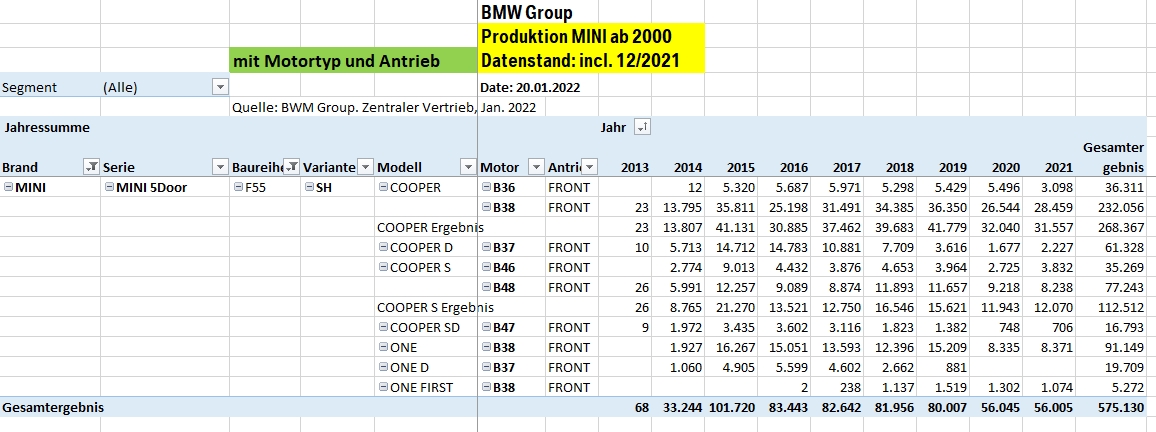
Task: Open the Segment (Alle) filter dropdown
Action: tap(220, 87)
